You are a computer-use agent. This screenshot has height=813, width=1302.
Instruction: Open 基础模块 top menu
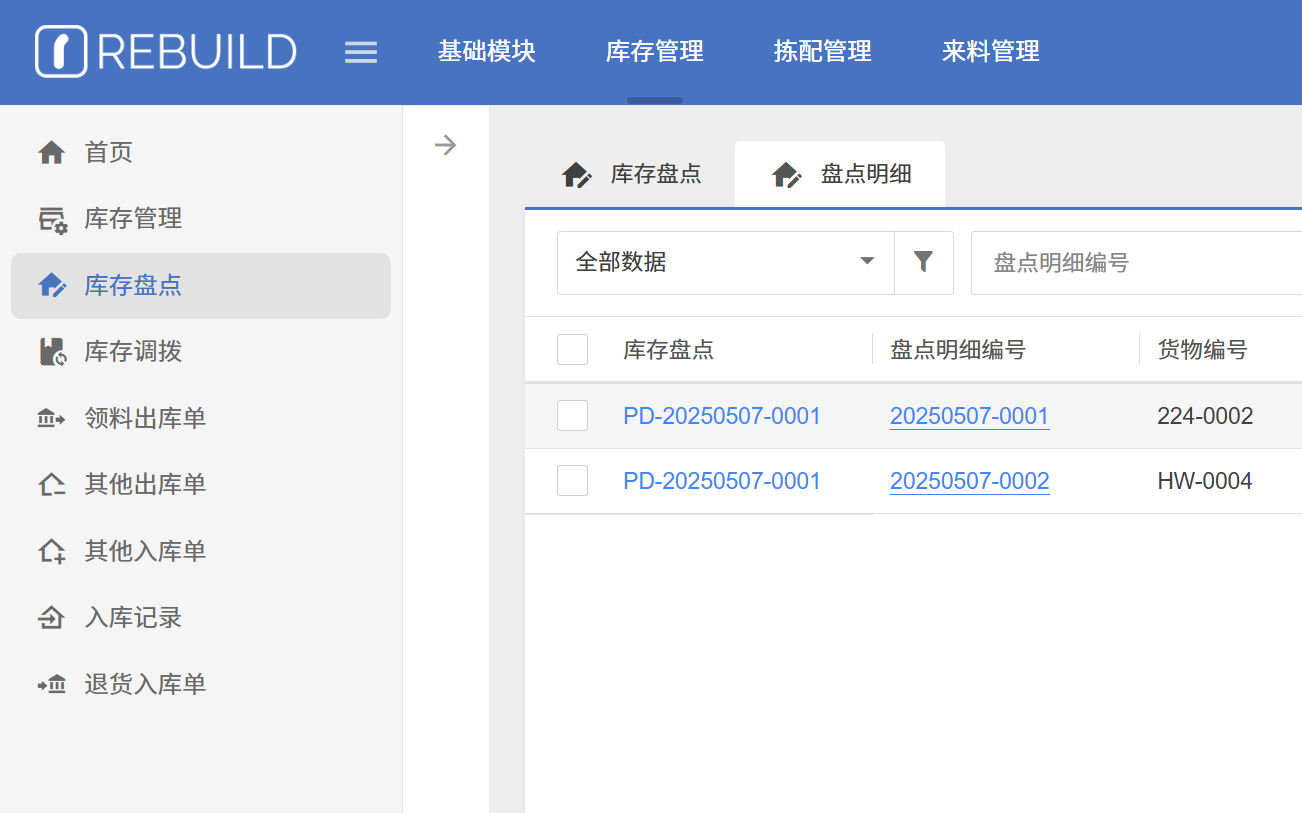pyautogui.click(x=487, y=51)
